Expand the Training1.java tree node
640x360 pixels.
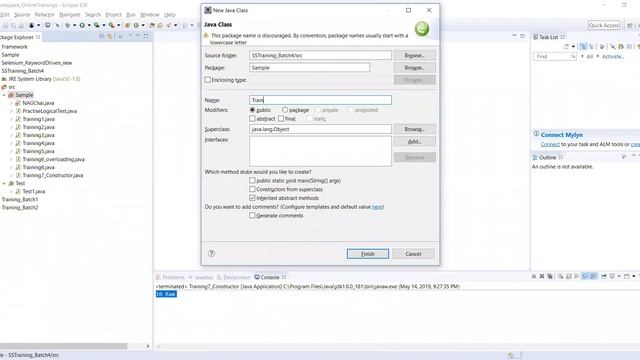[11, 119]
